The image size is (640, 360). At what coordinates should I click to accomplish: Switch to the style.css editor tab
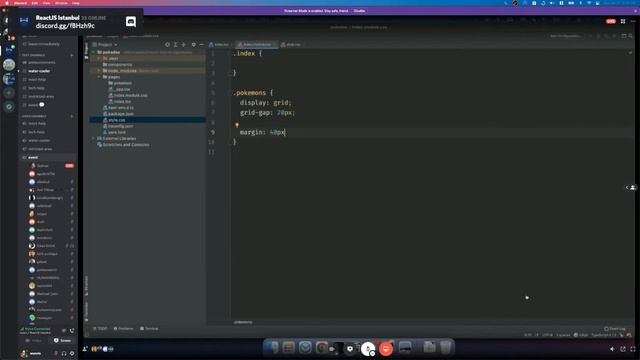point(291,44)
